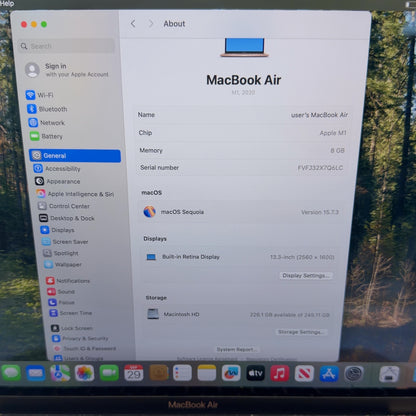Open Wi-Fi settings in sidebar
This screenshot has width=416, height=416.
[x=40, y=95]
